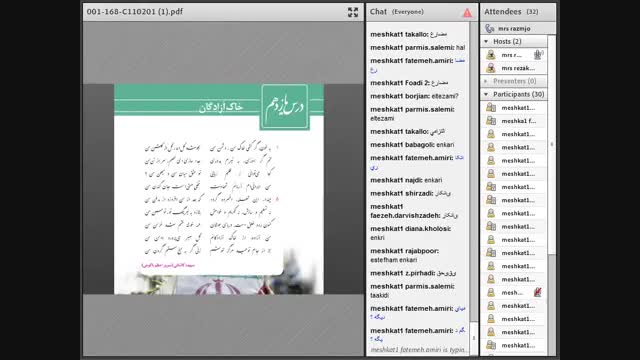Viewport: 640px width, 360px height.
Task: Click avatar icon of host mrs rezak...
Action: [491, 68]
